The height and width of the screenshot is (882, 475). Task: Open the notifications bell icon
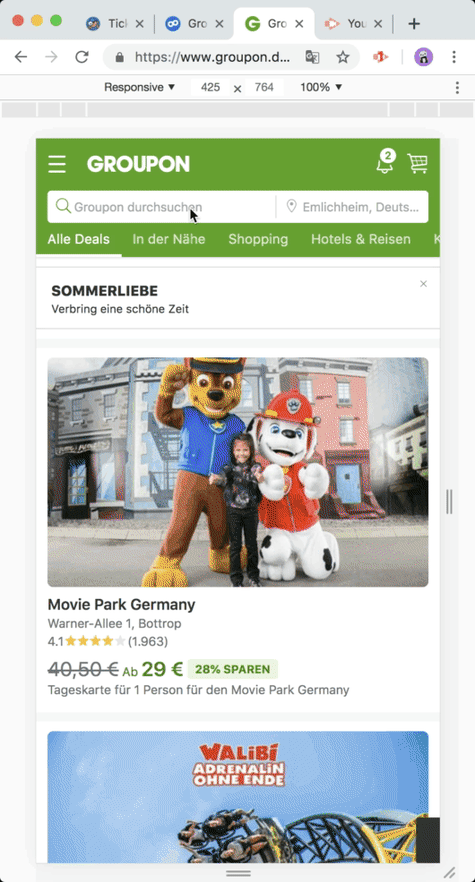coord(386,162)
